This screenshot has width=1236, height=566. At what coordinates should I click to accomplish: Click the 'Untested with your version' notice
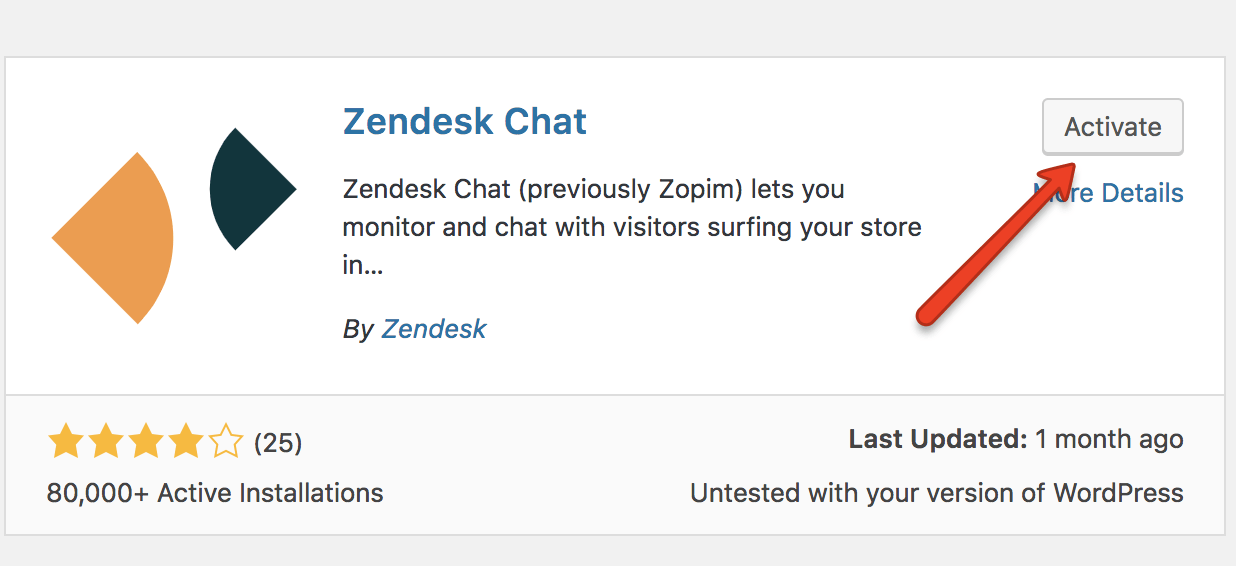coord(936,493)
